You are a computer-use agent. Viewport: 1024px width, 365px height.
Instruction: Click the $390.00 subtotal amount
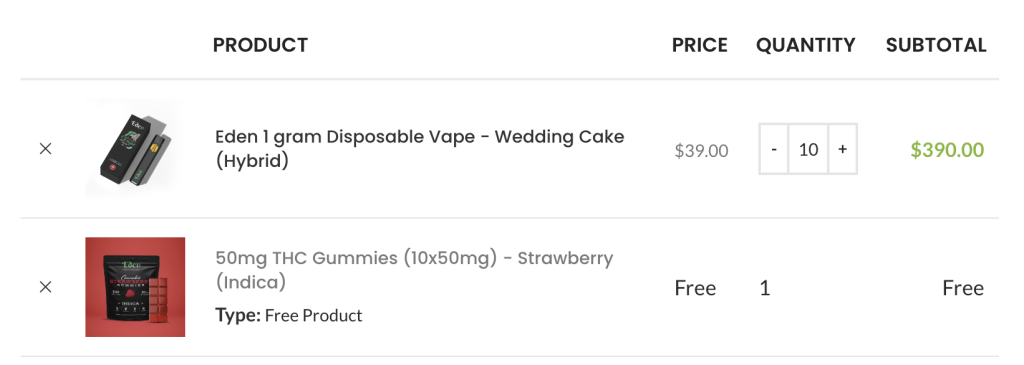(x=948, y=150)
